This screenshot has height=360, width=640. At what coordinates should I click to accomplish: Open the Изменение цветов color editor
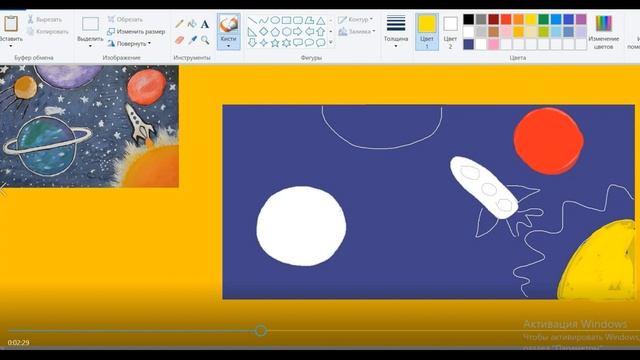604,32
